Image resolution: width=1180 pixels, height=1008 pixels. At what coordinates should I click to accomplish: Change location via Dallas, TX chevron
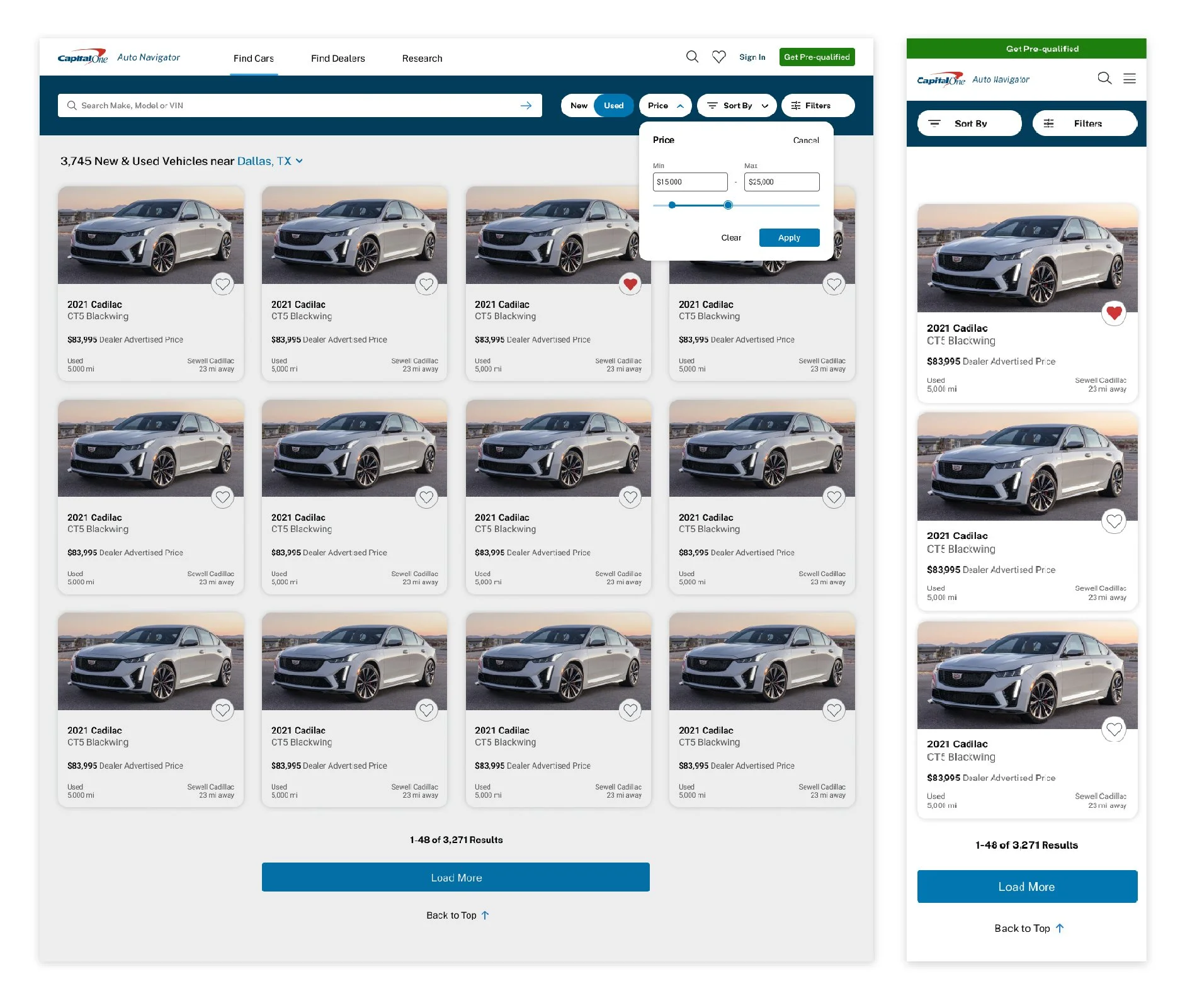(x=299, y=161)
